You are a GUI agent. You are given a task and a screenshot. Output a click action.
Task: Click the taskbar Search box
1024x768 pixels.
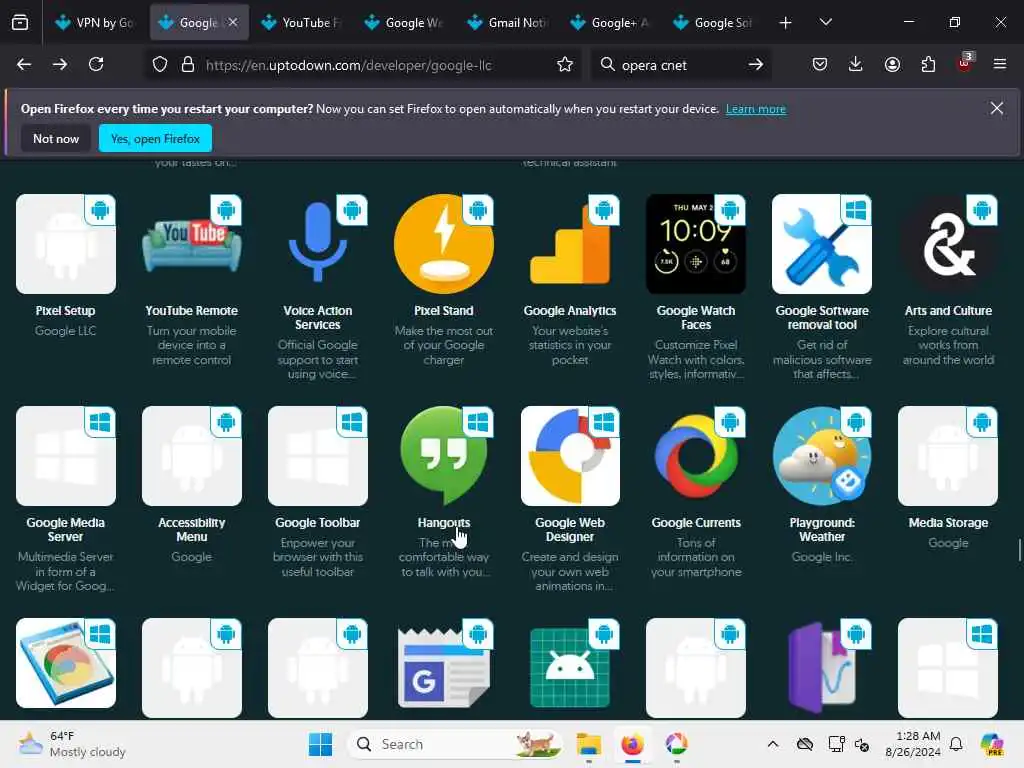coord(455,744)
